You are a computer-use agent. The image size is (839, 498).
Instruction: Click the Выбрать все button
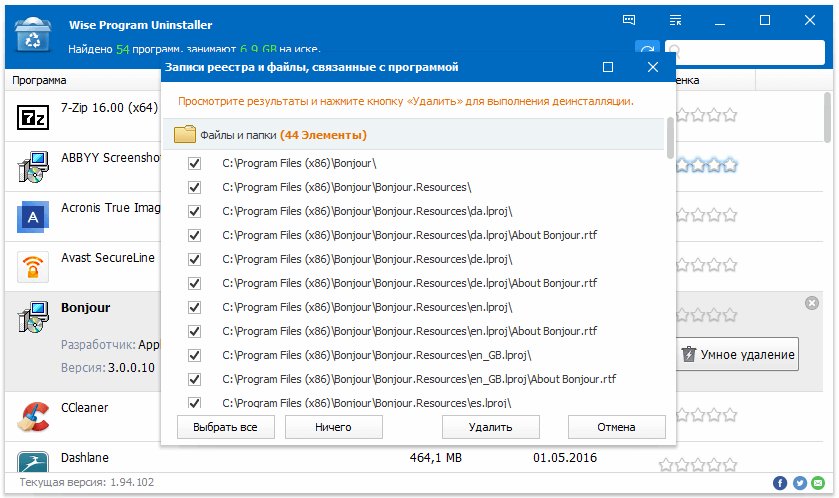point(225,427)
